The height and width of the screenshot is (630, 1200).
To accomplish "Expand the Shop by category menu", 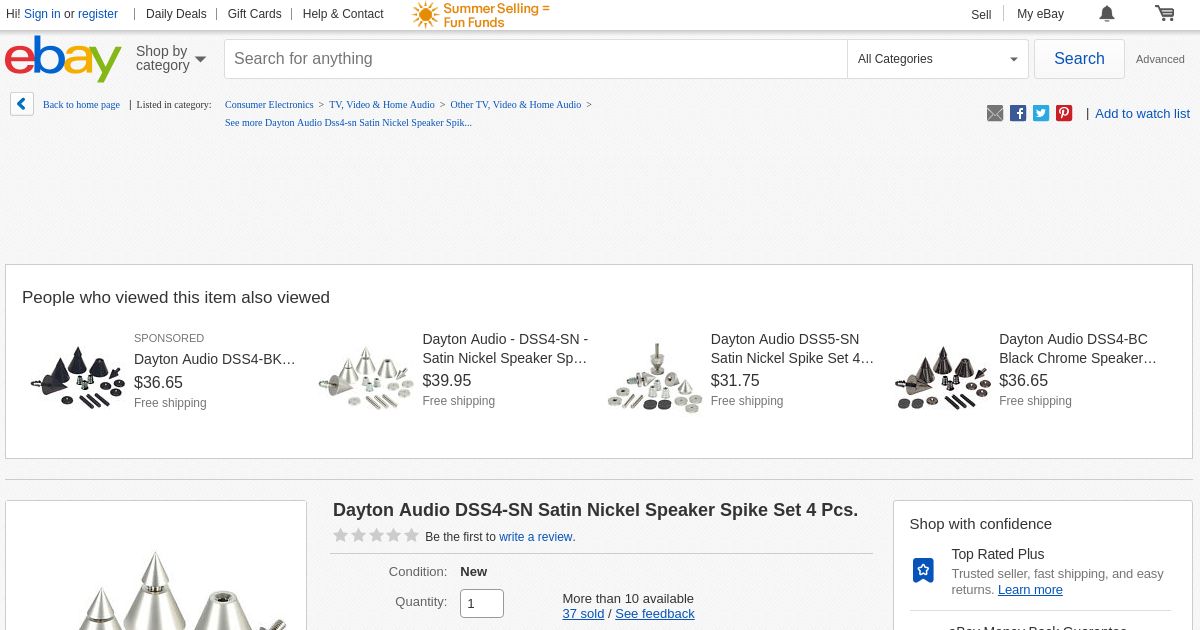I will pos(170,59).
